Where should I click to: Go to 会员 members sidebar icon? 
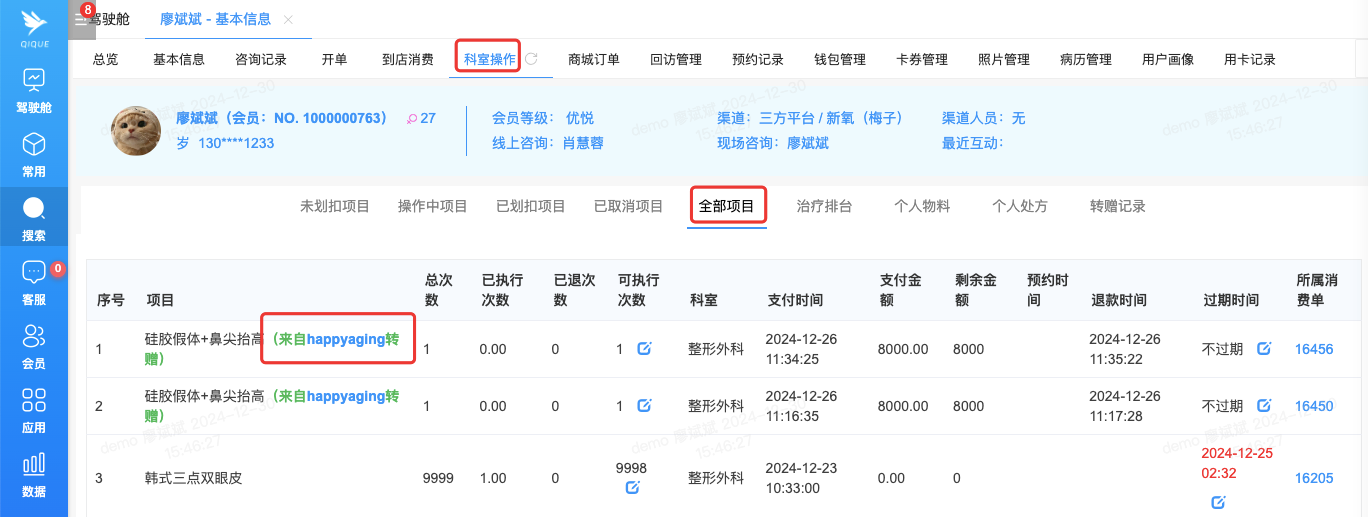(x=34, y=345)
